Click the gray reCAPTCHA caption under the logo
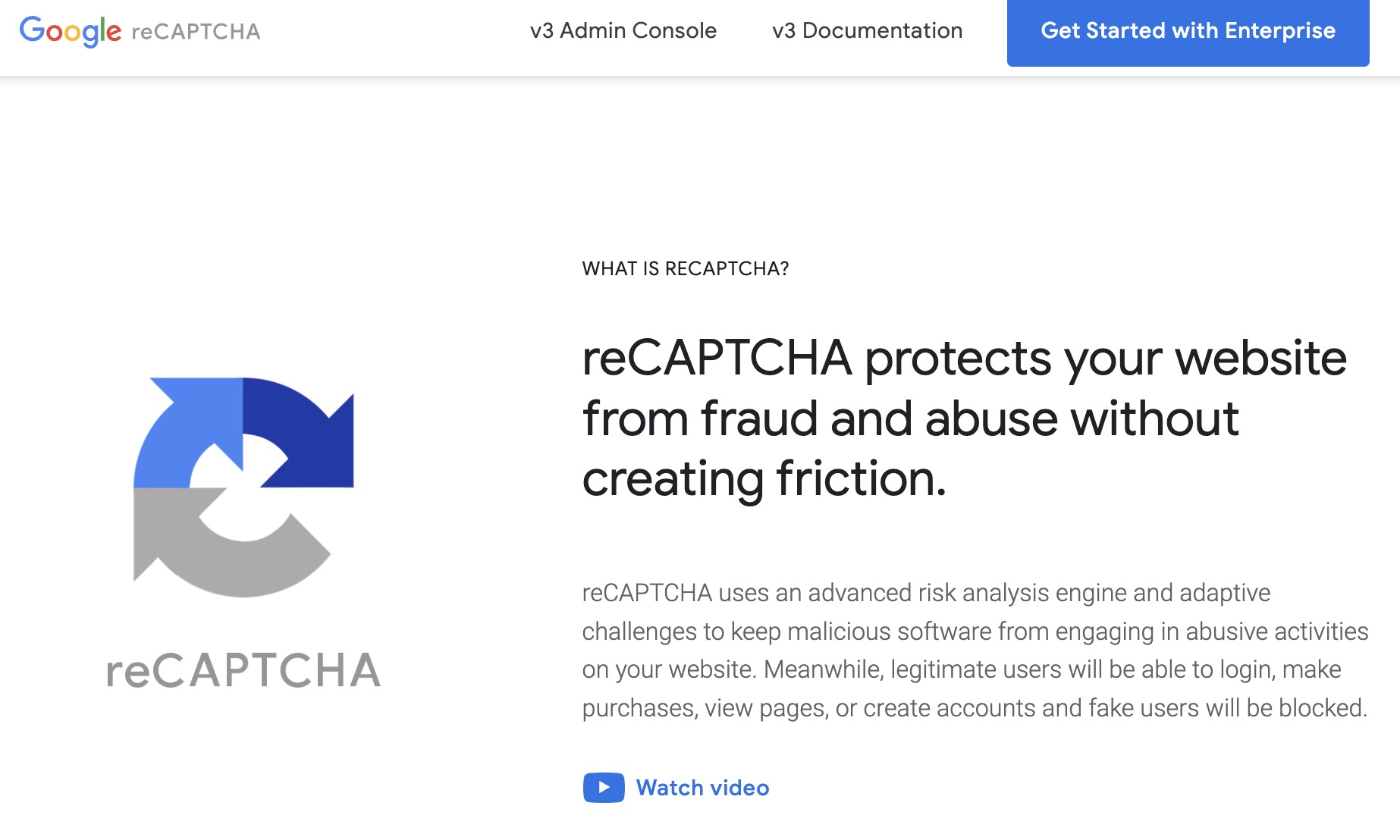Screen dimensions: 1400x840 [244, 670]
